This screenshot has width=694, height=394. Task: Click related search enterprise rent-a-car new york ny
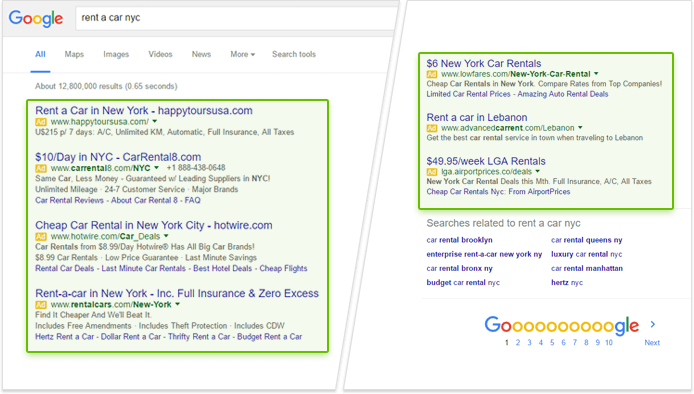(x=484, y=254)
